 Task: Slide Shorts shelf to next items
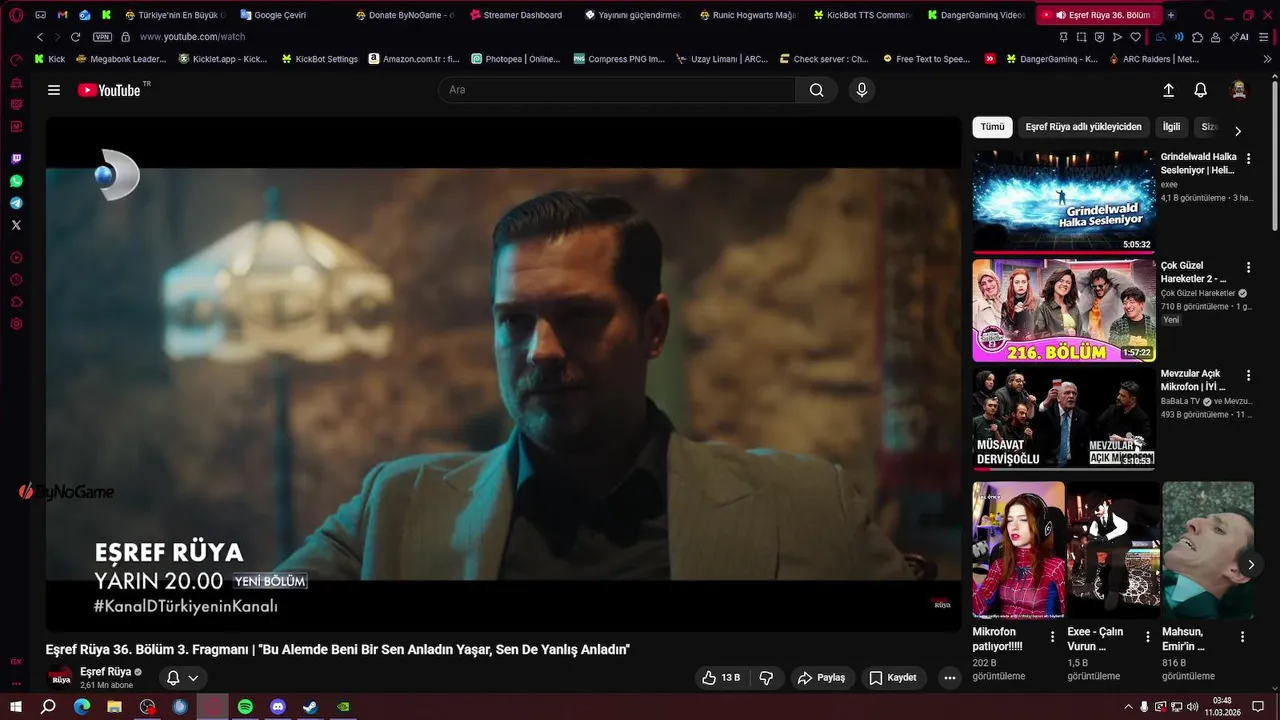click(x=1250, y=565)
